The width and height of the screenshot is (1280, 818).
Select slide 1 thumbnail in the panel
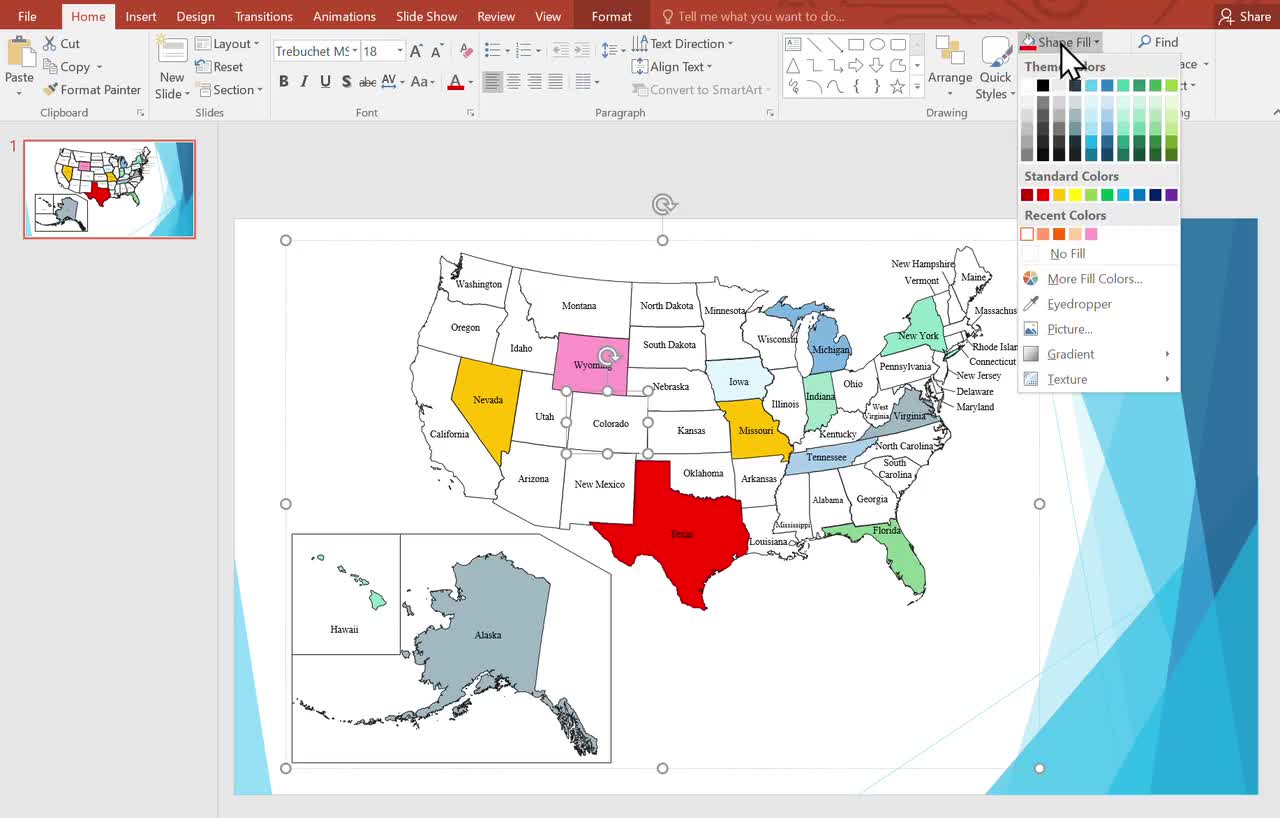(109, 188)
